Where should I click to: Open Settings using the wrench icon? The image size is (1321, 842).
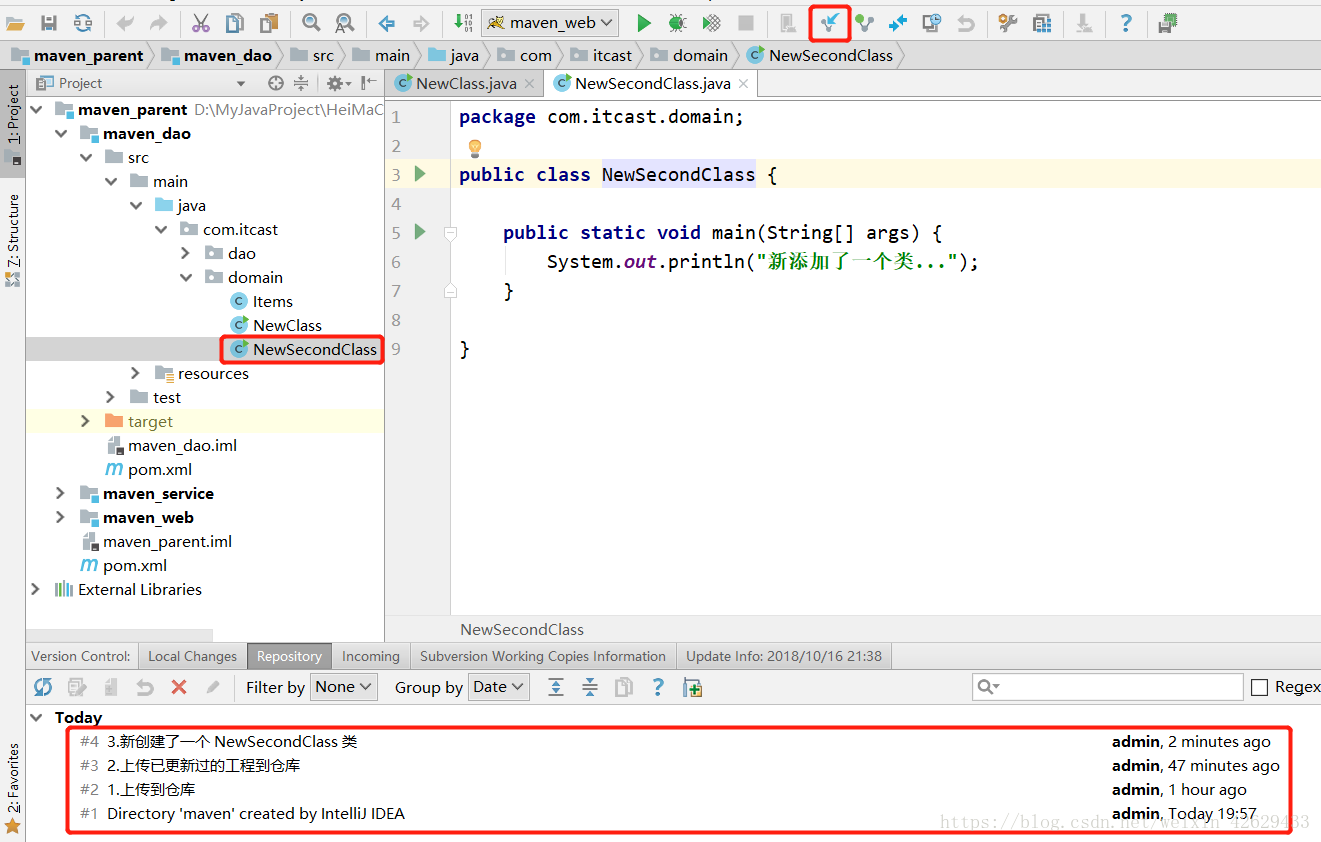[x=1006, y=23]
